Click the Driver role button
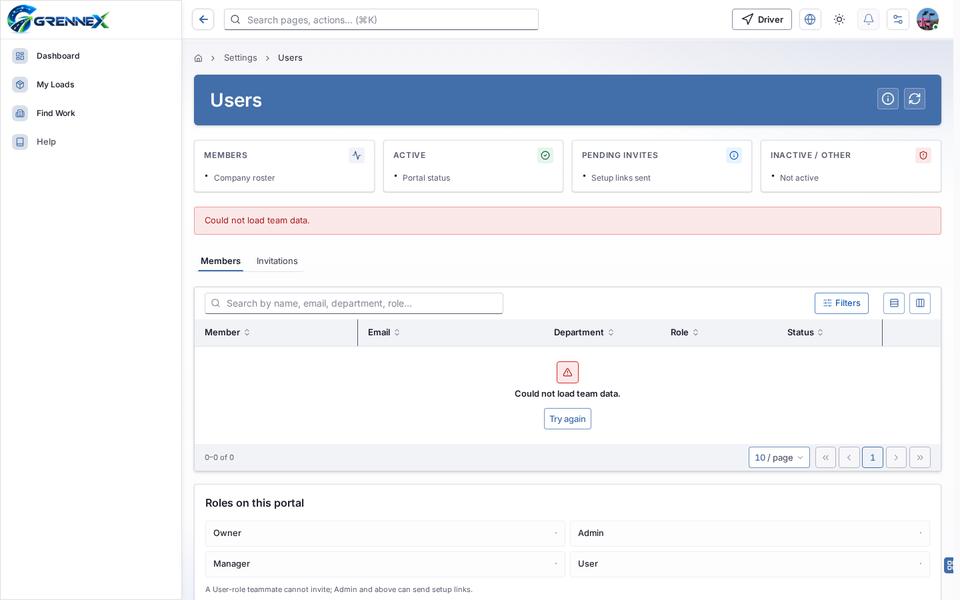 (x=762, y=20)
